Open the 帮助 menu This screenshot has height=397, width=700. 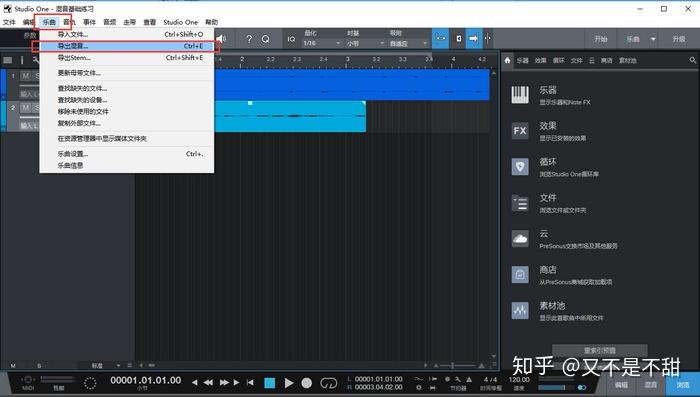212,22
